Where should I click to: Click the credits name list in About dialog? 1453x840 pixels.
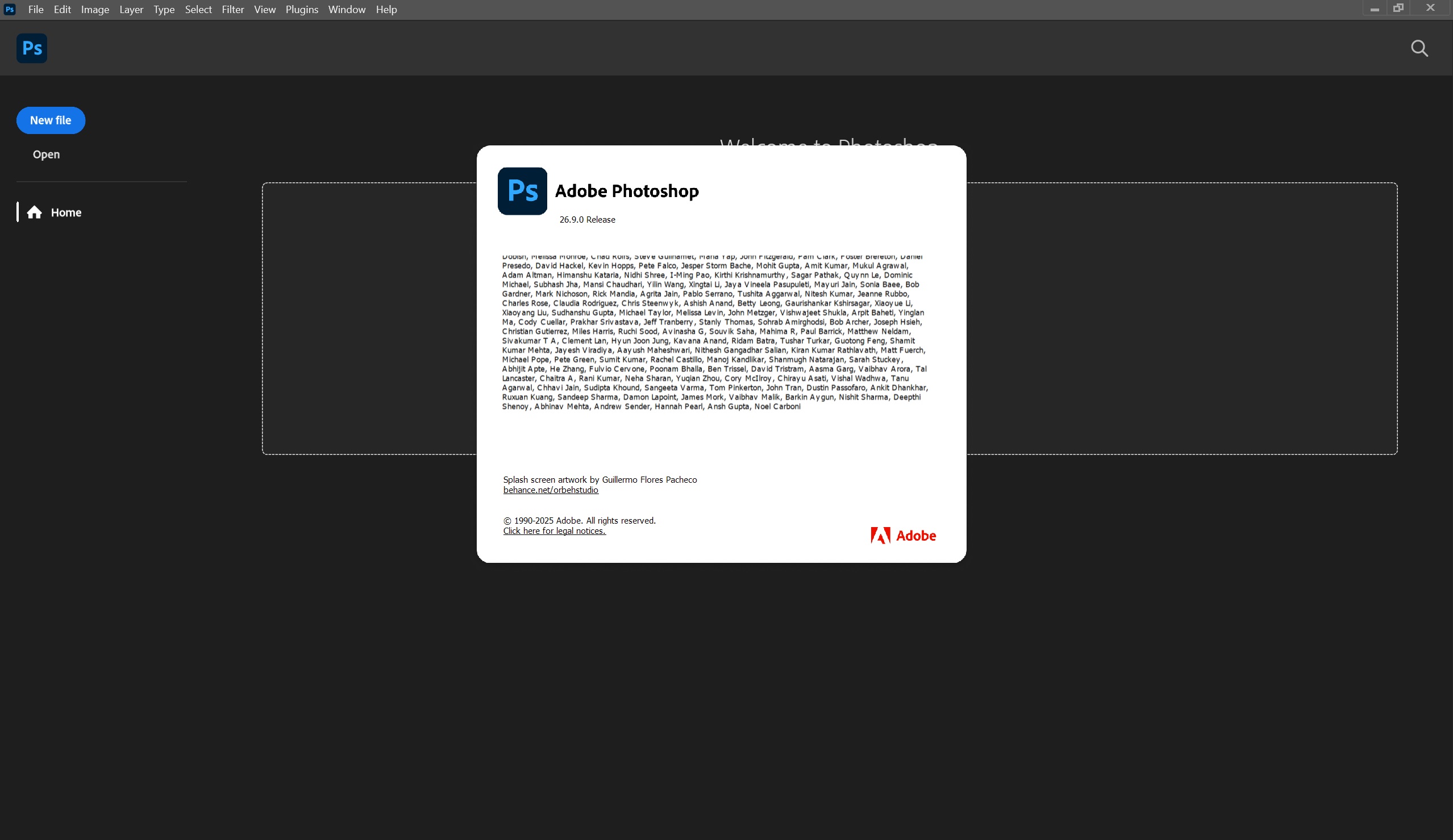click(x=715, y=332)
